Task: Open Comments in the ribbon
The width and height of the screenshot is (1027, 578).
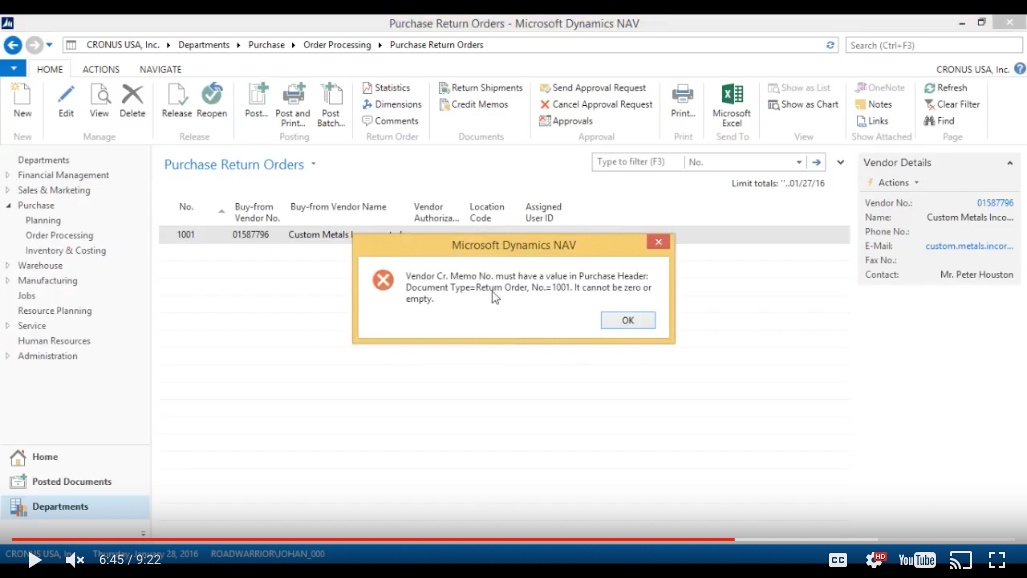Action: tap(390, 121)
